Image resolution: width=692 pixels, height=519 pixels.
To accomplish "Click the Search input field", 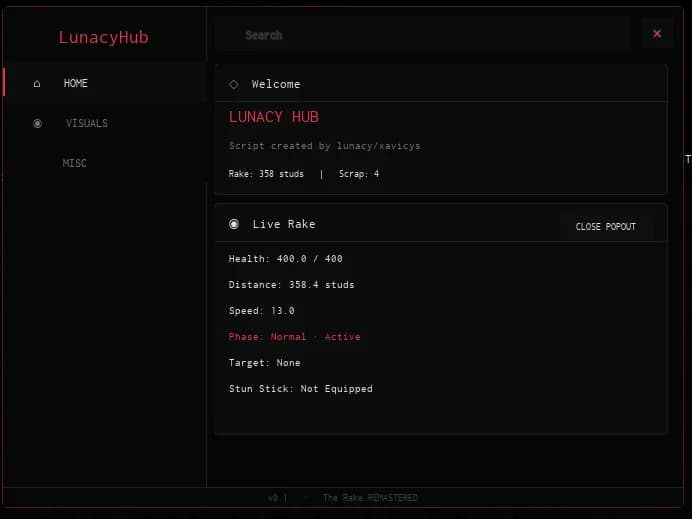I will click(424, 35).
